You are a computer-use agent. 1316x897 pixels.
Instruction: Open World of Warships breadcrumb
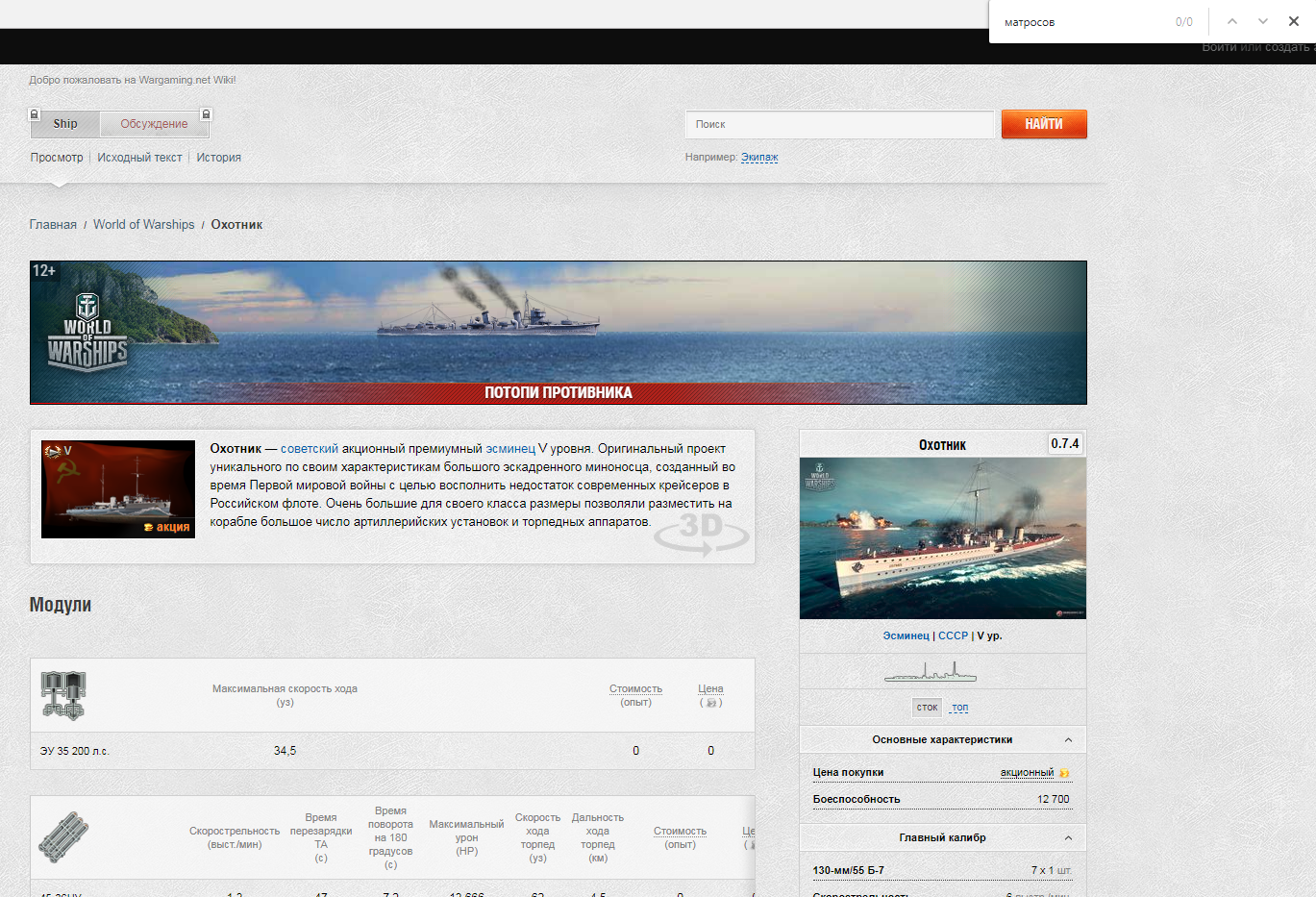[x=143, y=224]
